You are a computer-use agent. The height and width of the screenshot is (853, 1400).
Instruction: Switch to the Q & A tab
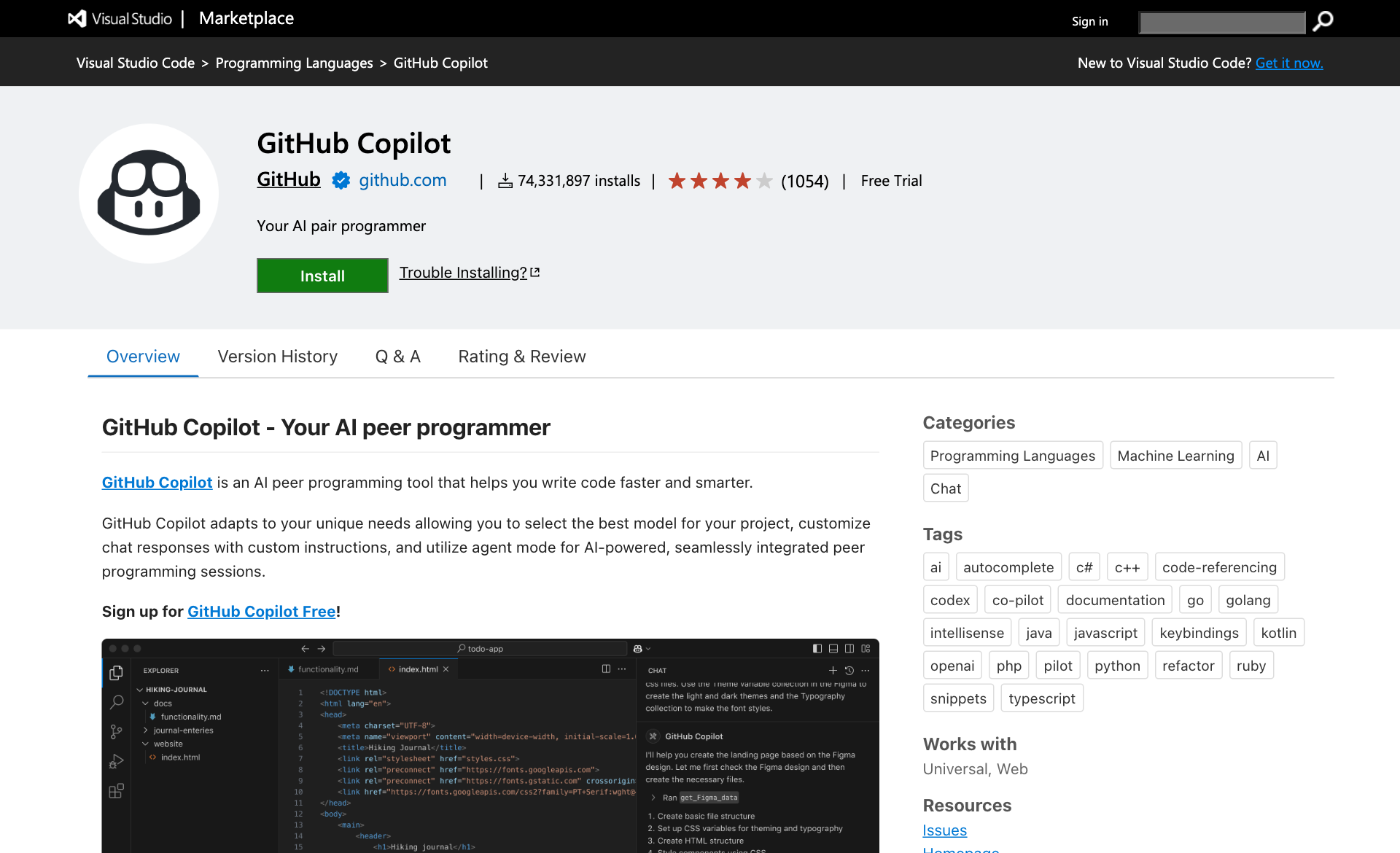click(398, 357)
